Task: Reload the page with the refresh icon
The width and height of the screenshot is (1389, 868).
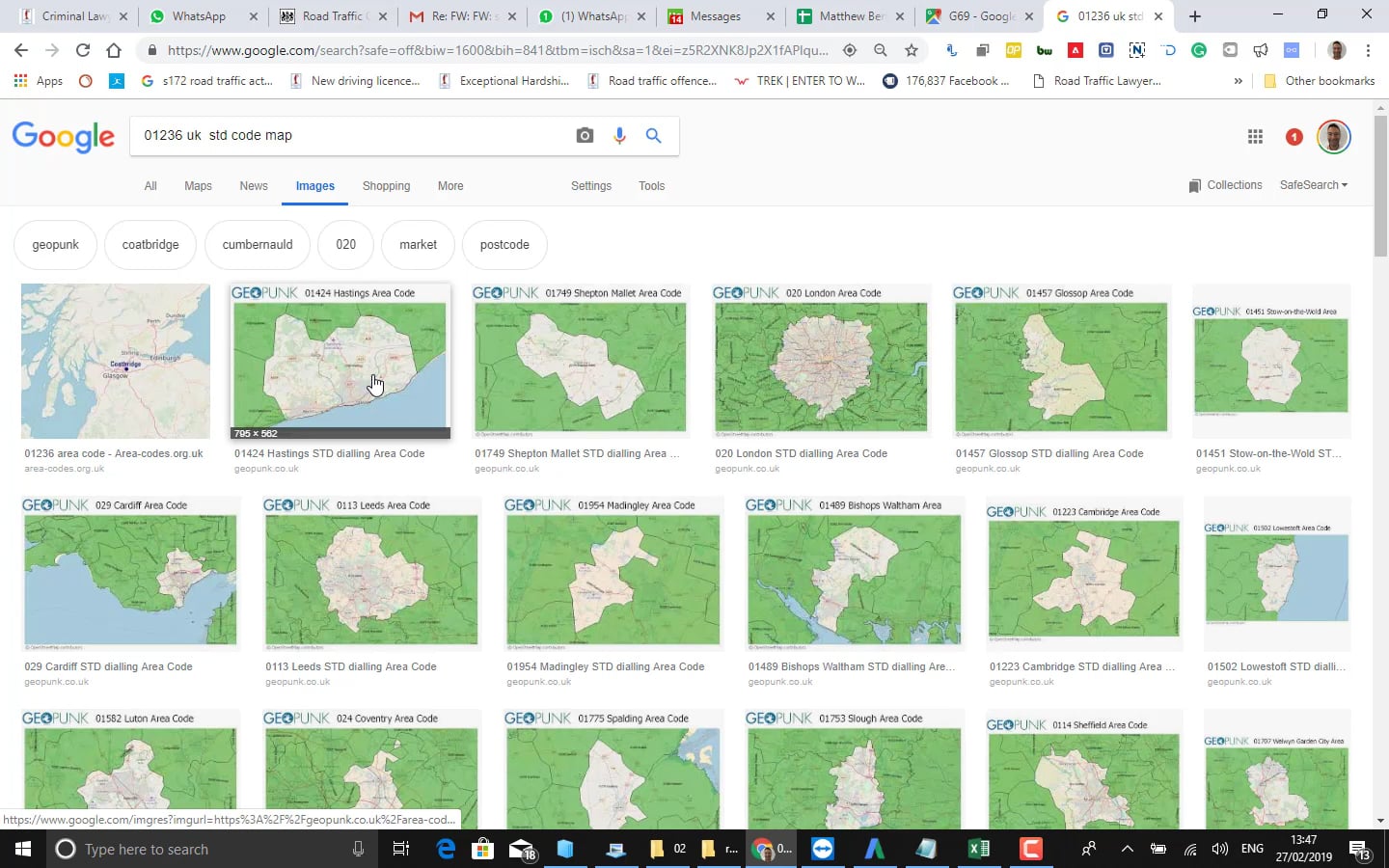Action: click(x=83, y=50)
